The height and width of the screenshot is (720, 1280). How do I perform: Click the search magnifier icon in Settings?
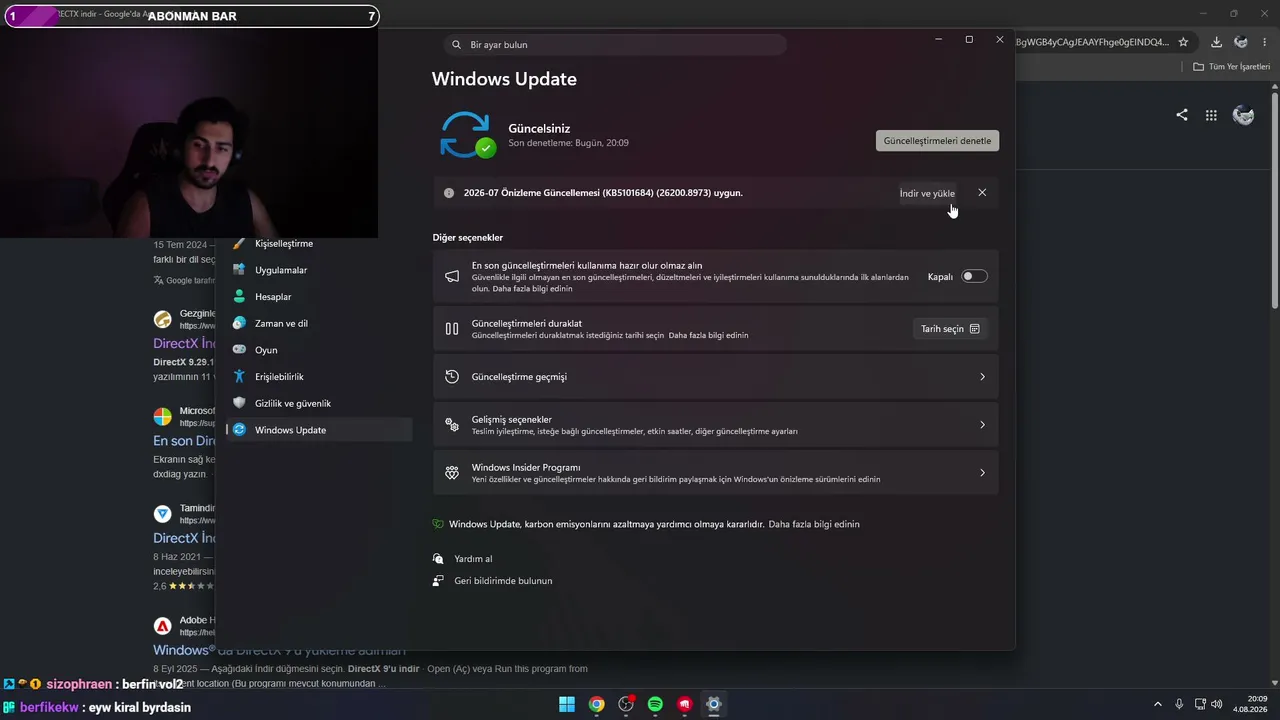[457, 45]
